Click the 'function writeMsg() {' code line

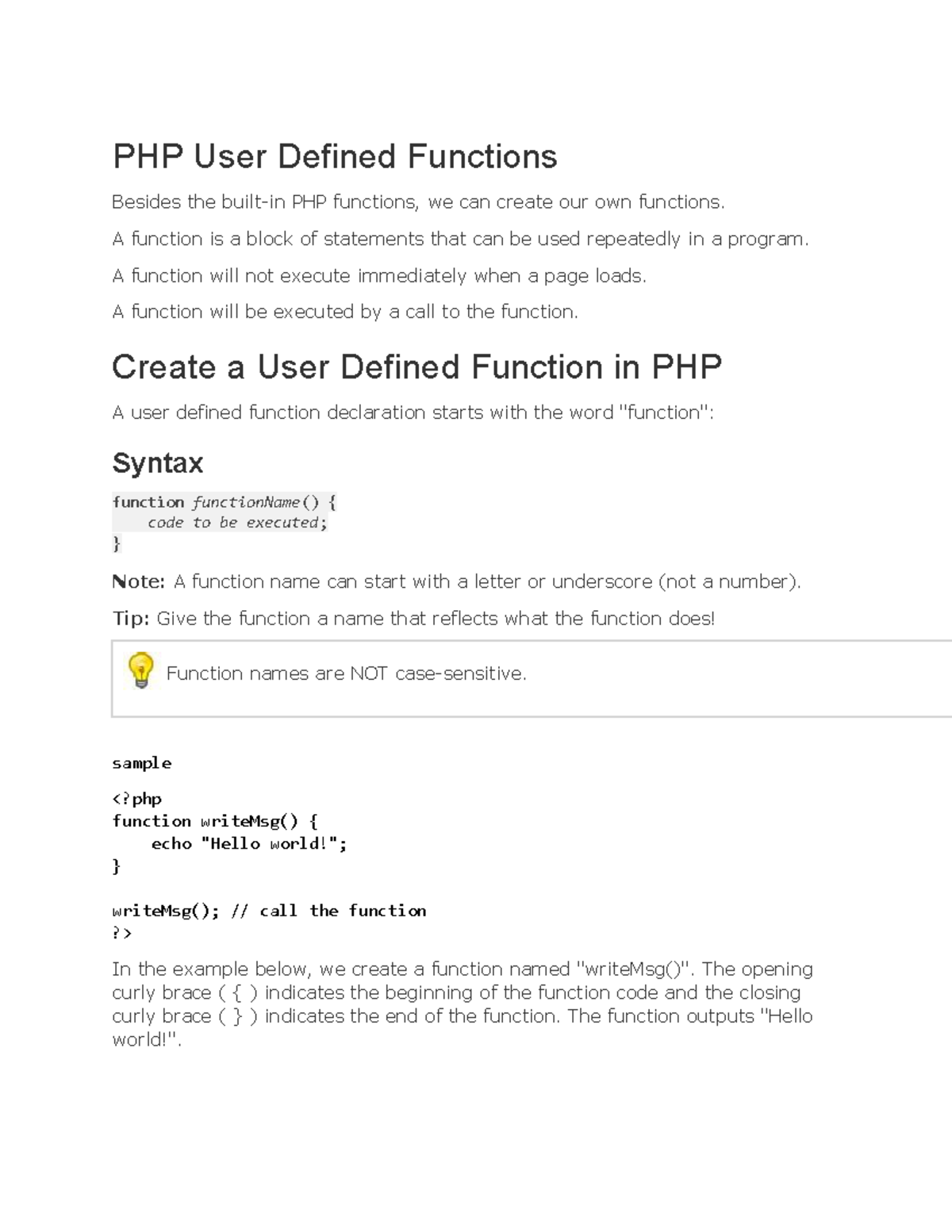click(x=214, y=821)
